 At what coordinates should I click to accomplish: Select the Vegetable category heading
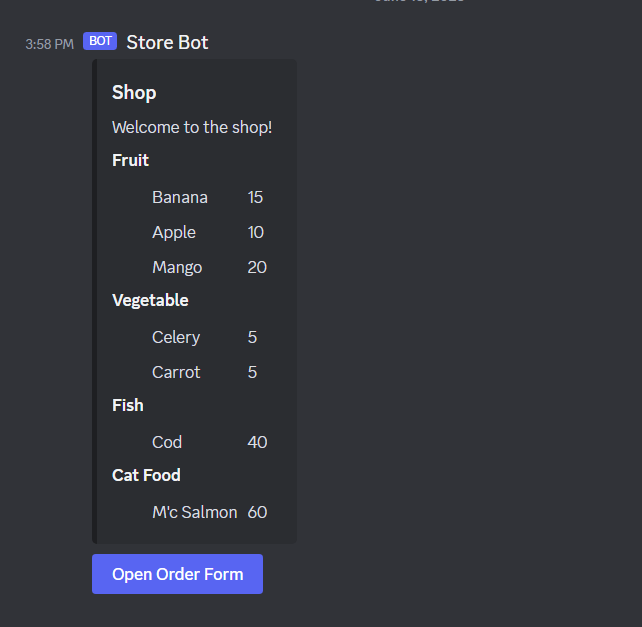click(x=150, y=300)
